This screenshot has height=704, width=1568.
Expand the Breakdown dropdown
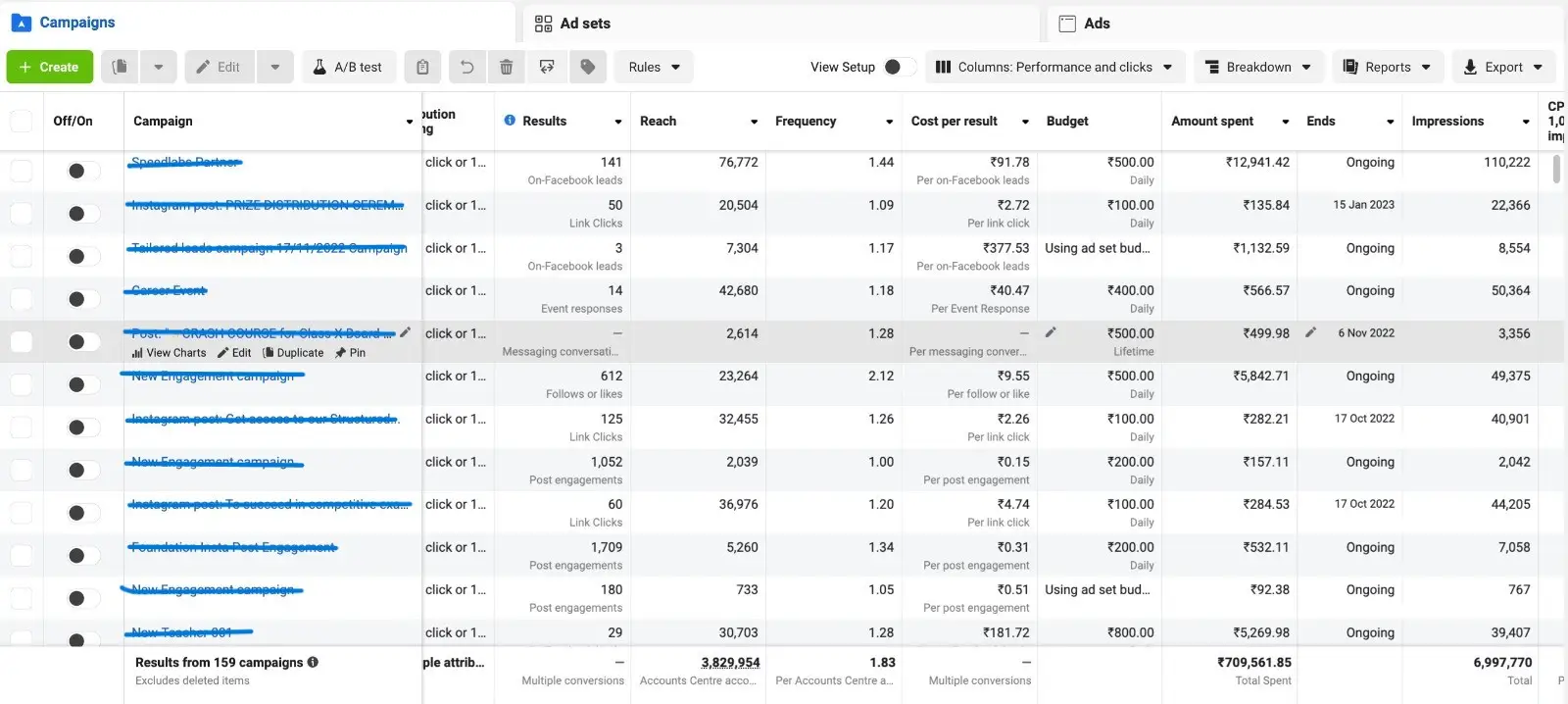click(1258, 67)
